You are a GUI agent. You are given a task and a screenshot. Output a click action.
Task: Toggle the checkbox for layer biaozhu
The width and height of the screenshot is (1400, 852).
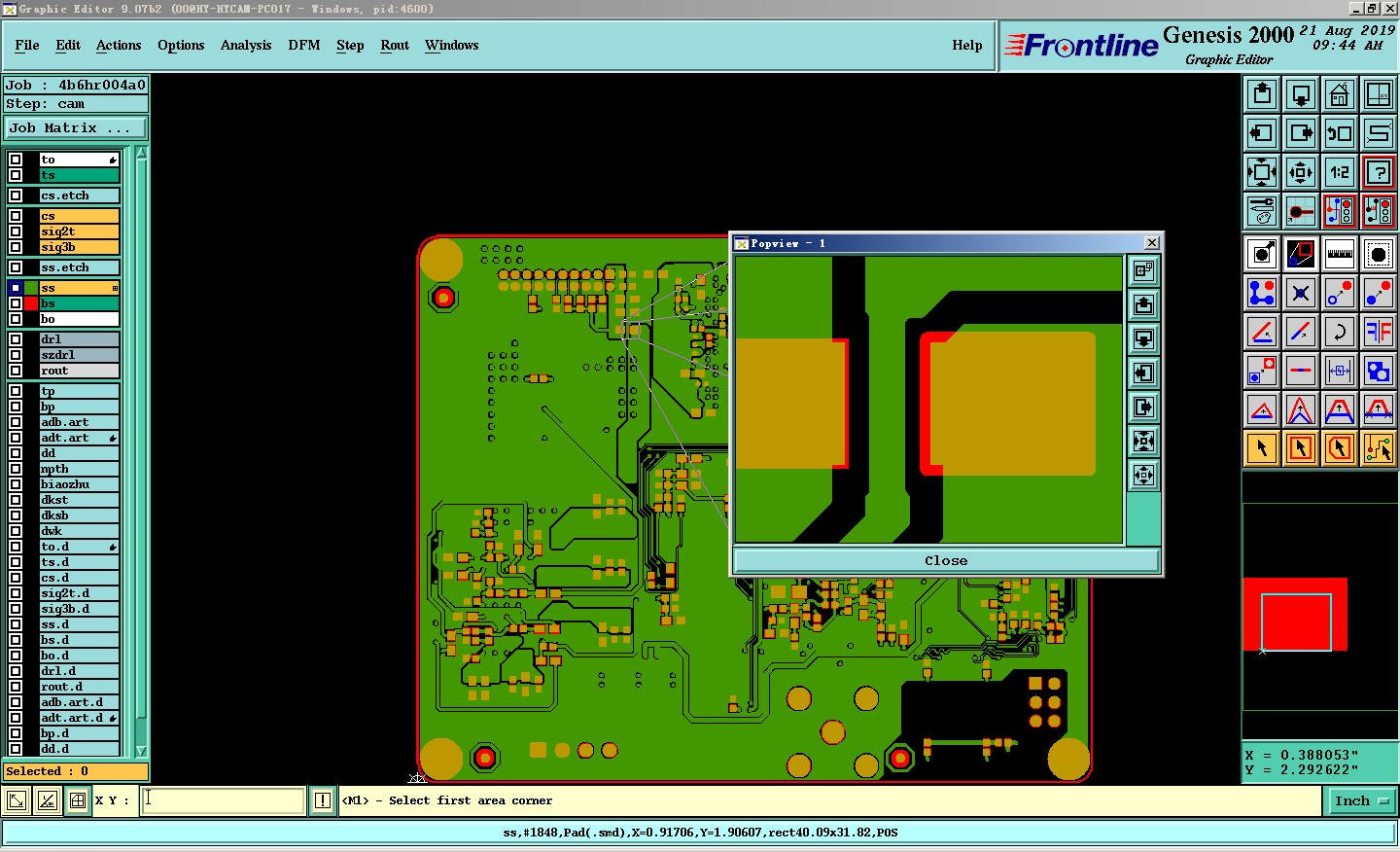(16, 484)
